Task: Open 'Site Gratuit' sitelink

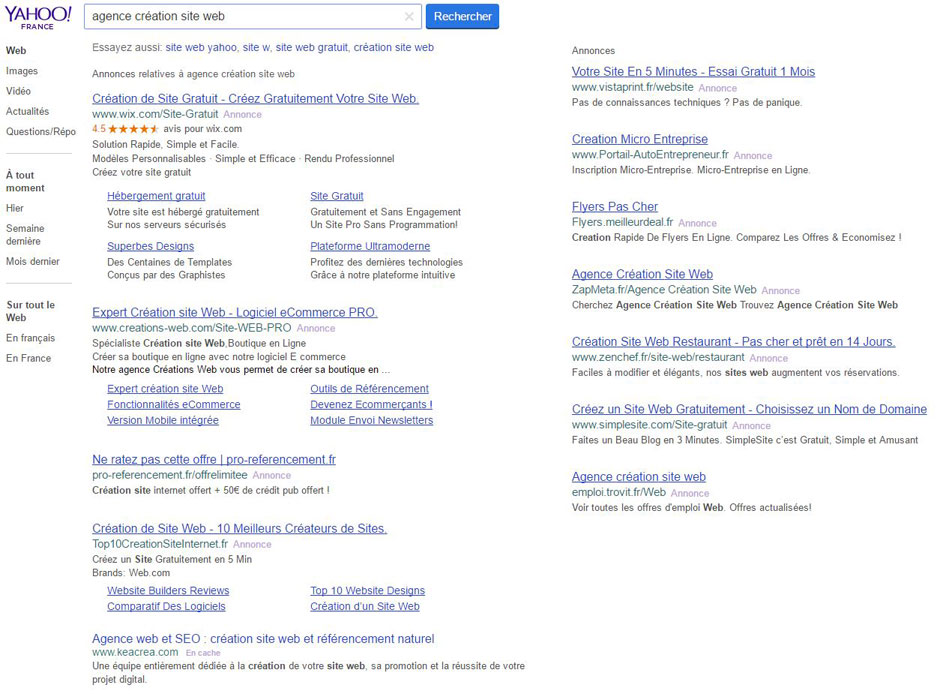Action: [x=336, y=196]
